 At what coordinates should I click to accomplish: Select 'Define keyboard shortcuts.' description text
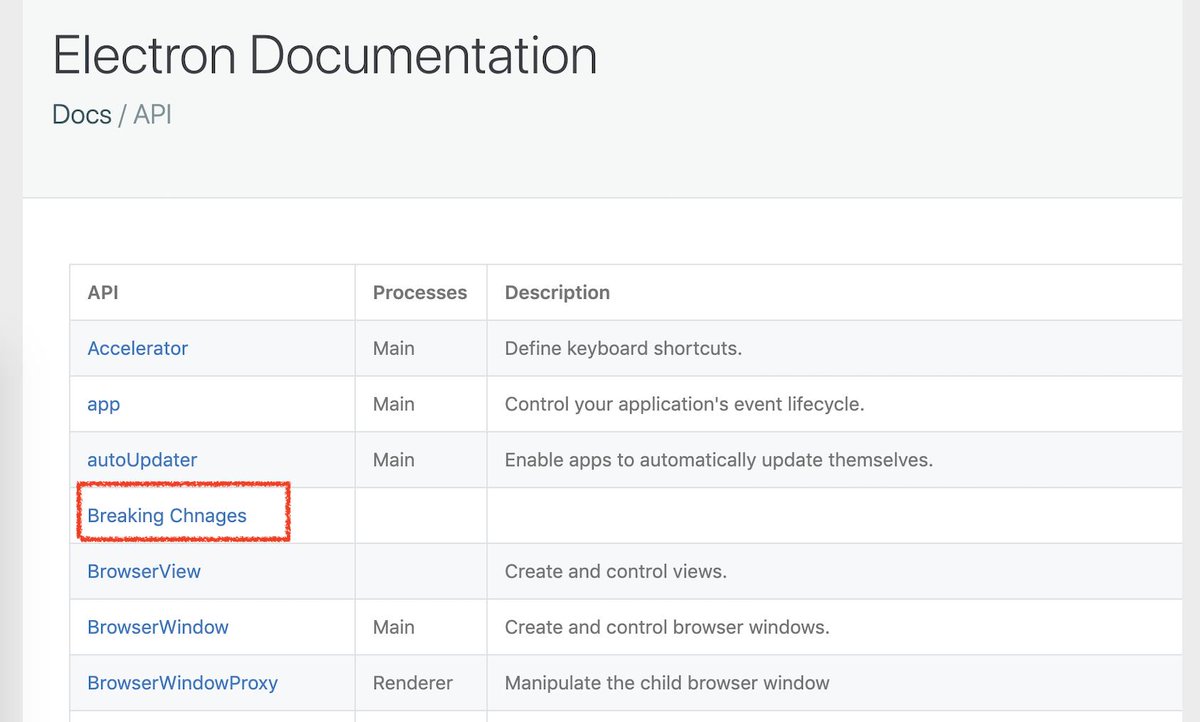tap(623, 348)
